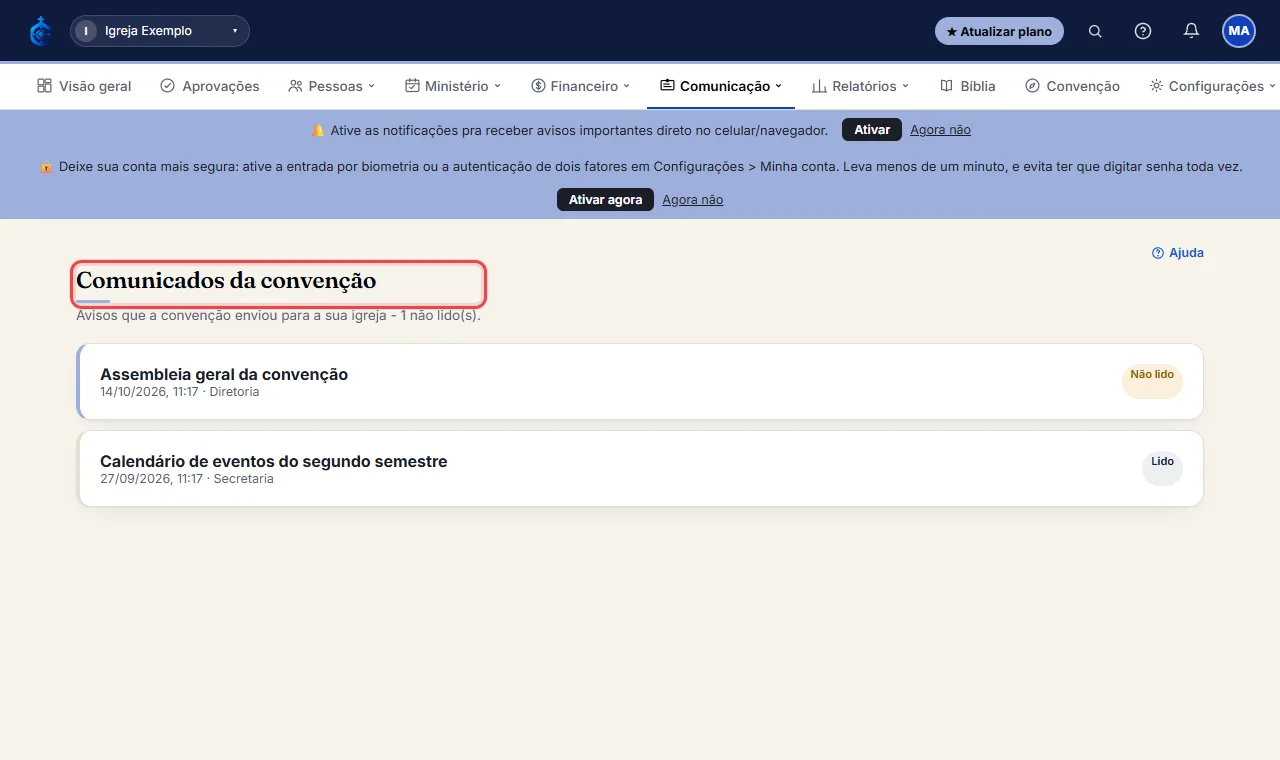This screenshot has height=760, width=1280.
Task: Click the Visão geral grid icon
Action: 44,86
